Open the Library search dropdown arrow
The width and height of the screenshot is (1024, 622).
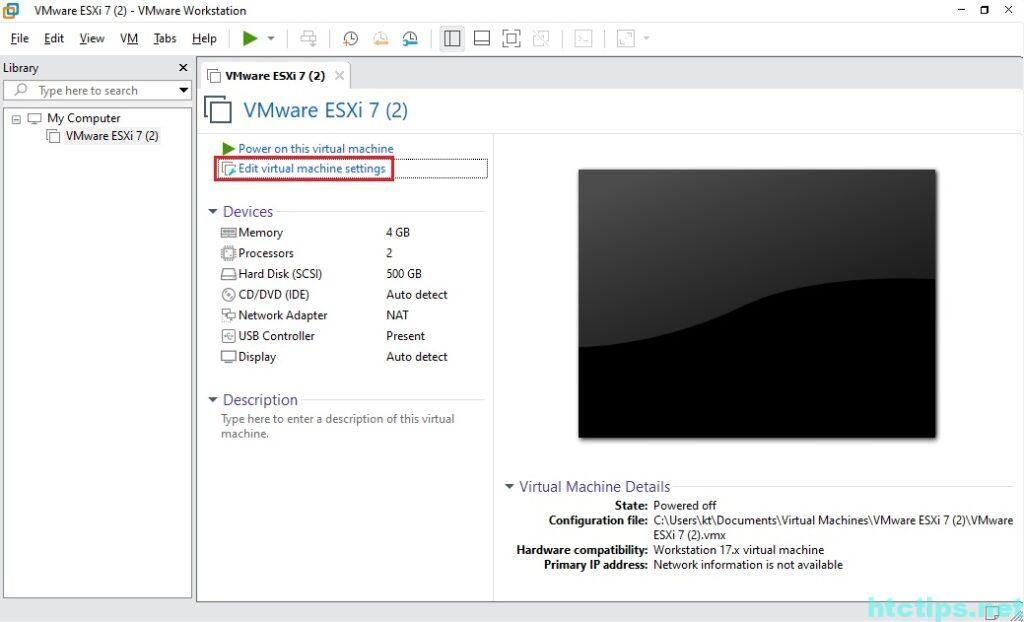click(184, 90)
